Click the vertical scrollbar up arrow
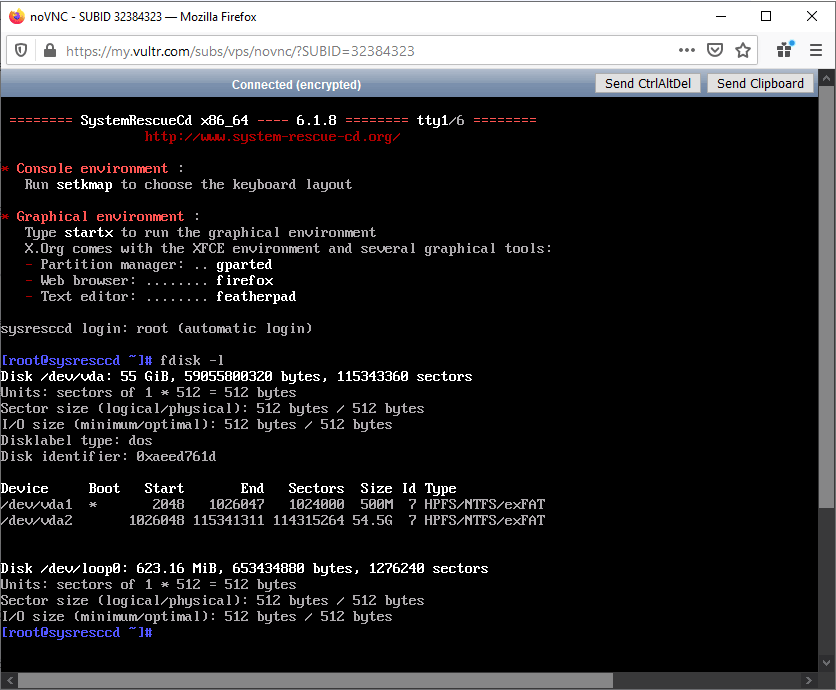Image resolution: width=836 pixels, height=690 pixels. click(826, 78)
